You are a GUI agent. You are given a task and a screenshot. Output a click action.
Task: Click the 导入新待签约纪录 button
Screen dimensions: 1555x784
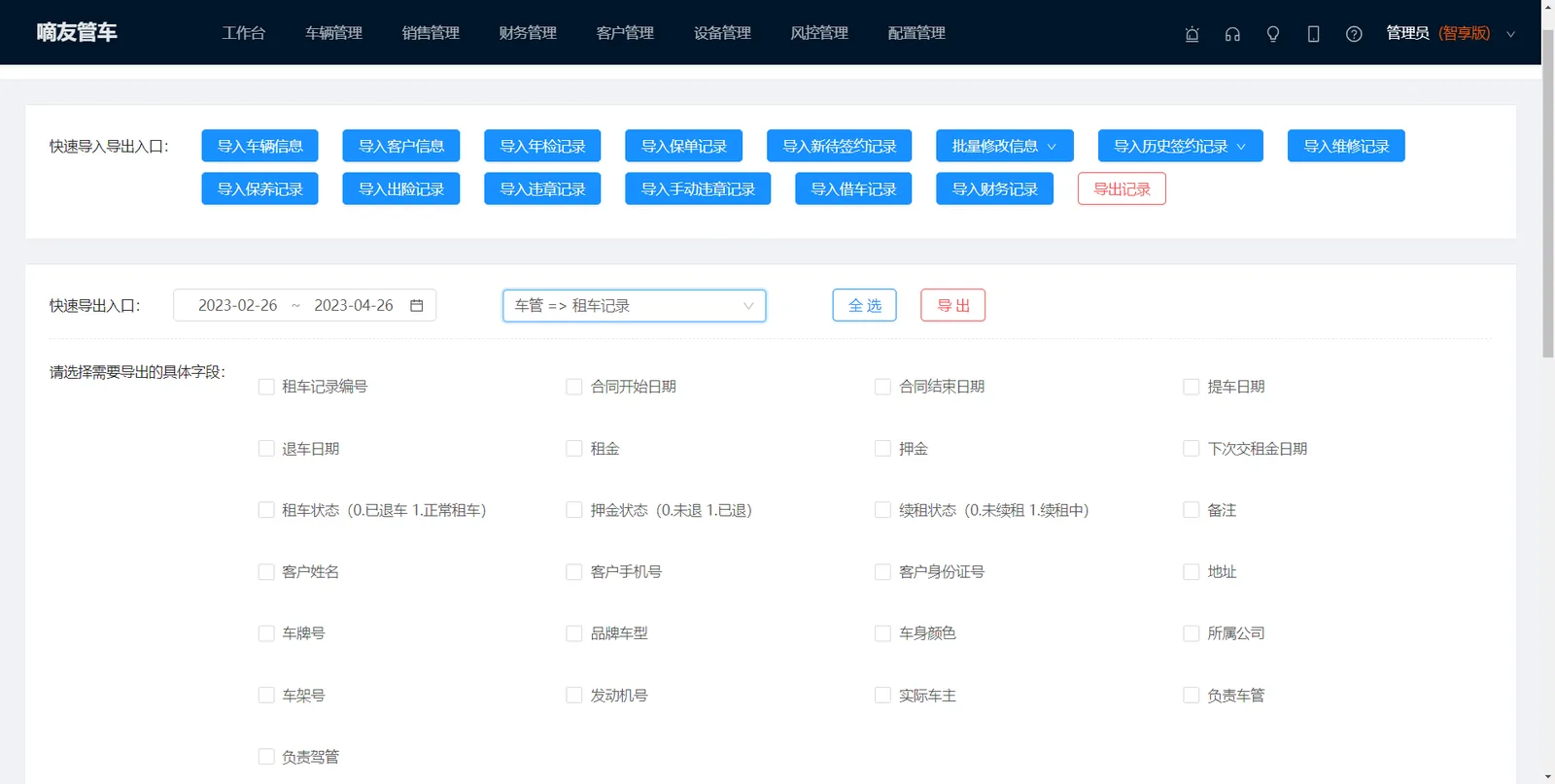(x=840, y=146)
